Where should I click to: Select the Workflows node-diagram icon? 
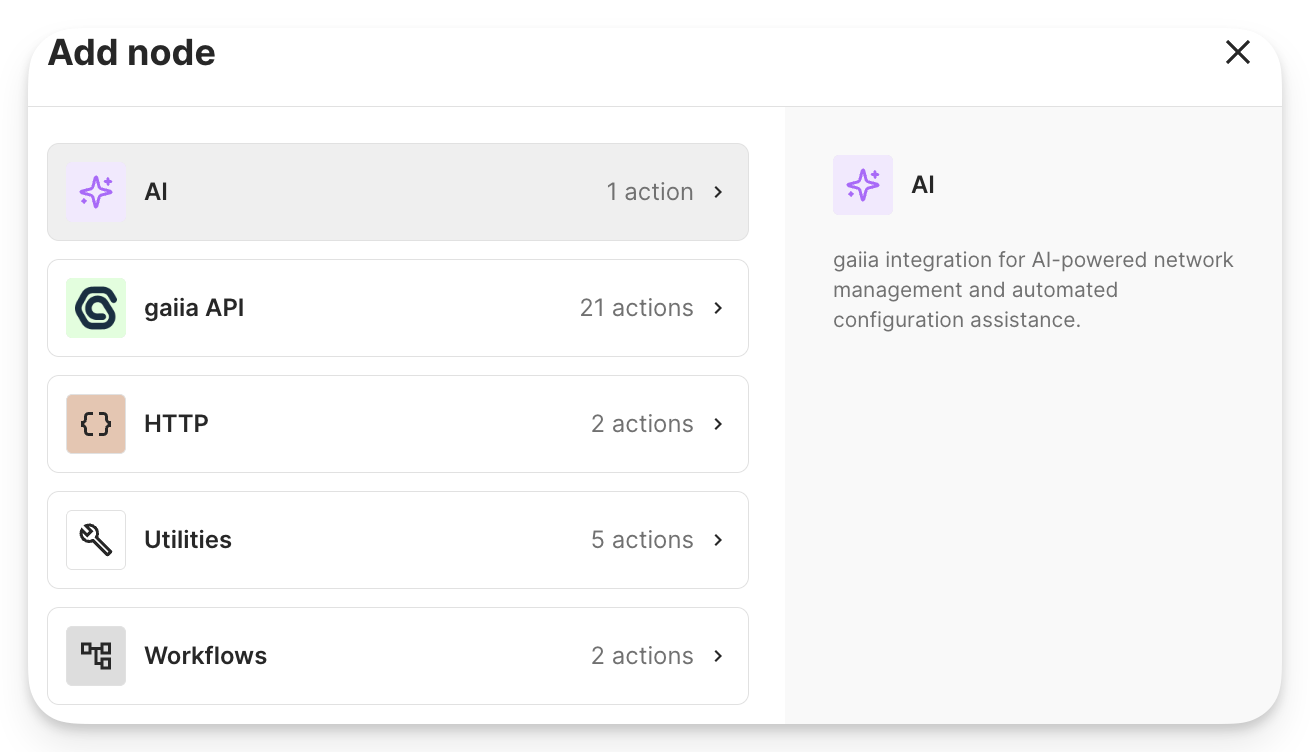coord(95,656)
